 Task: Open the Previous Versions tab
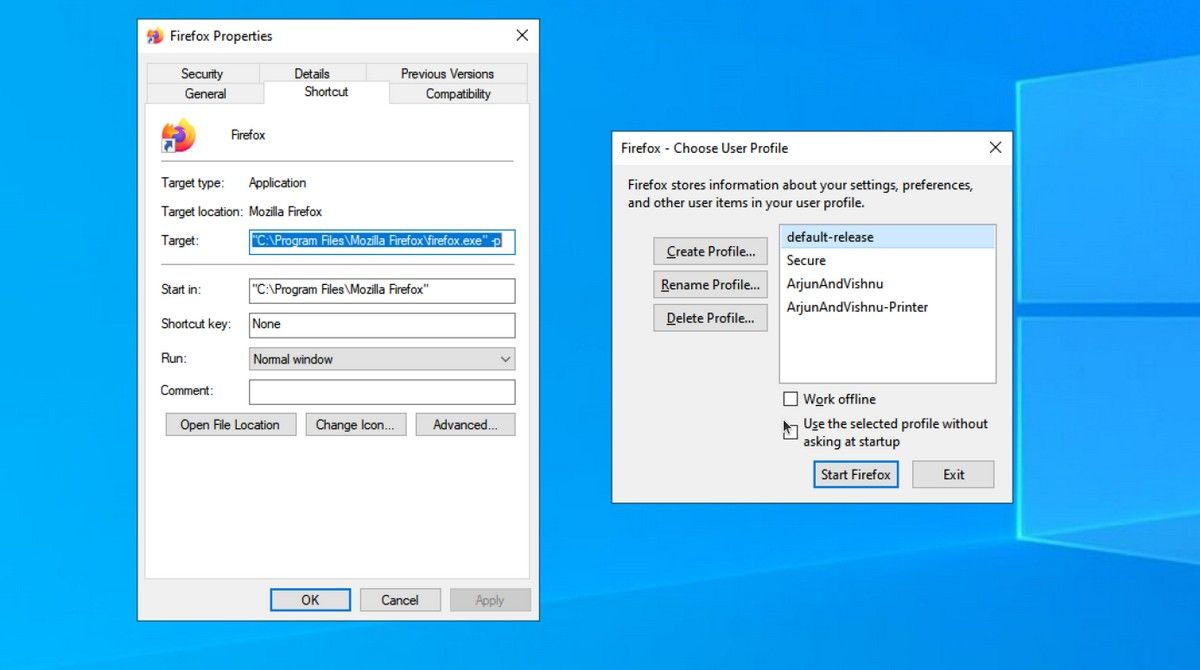tap(447, 73)
